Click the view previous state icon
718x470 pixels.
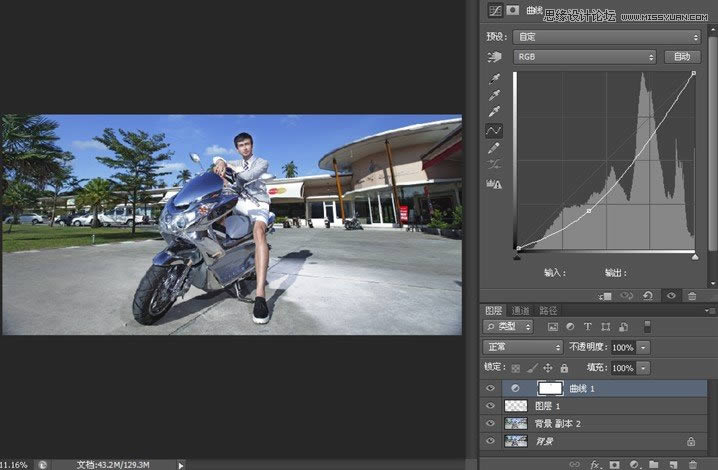(x=626, y=296)
